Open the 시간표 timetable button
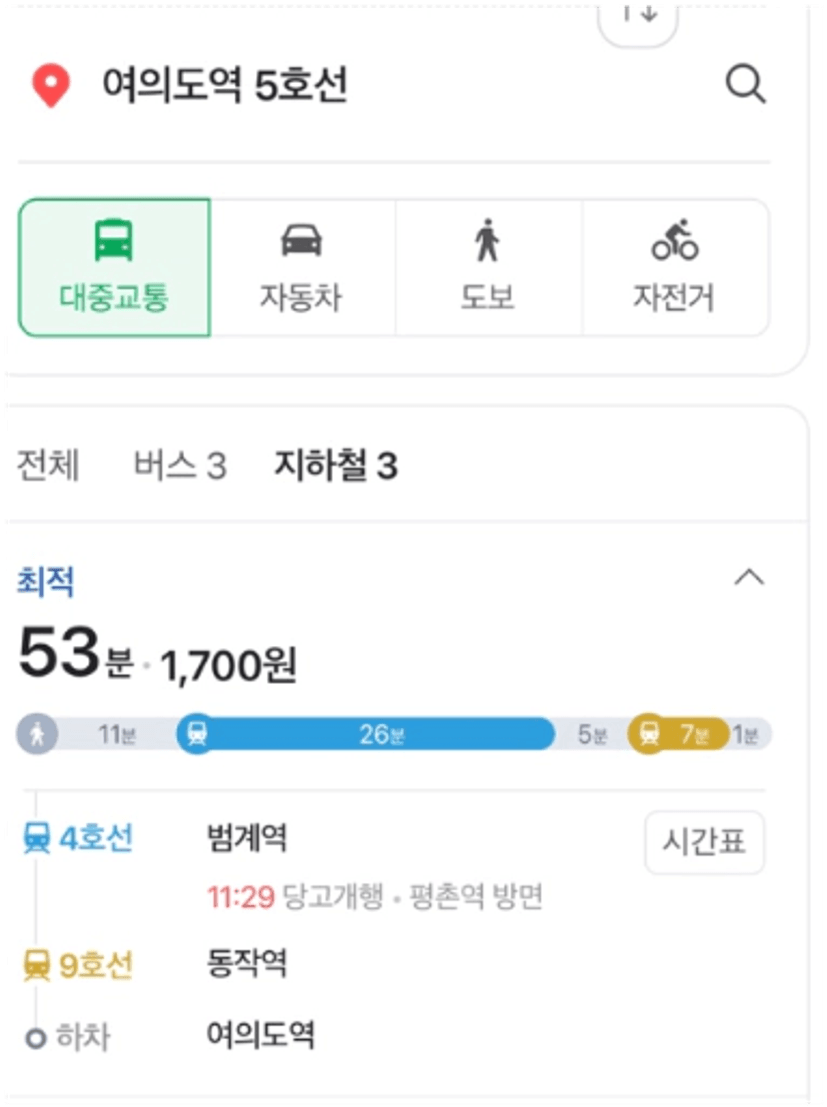 coord(704,842)
